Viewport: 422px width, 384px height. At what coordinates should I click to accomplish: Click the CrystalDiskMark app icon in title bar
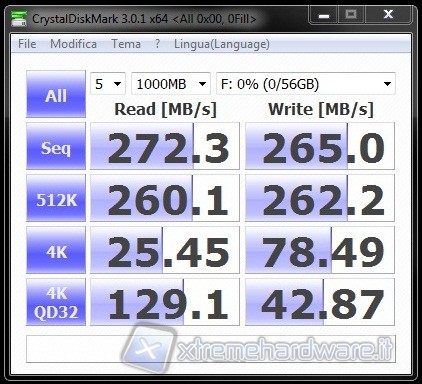click(19, 18)
